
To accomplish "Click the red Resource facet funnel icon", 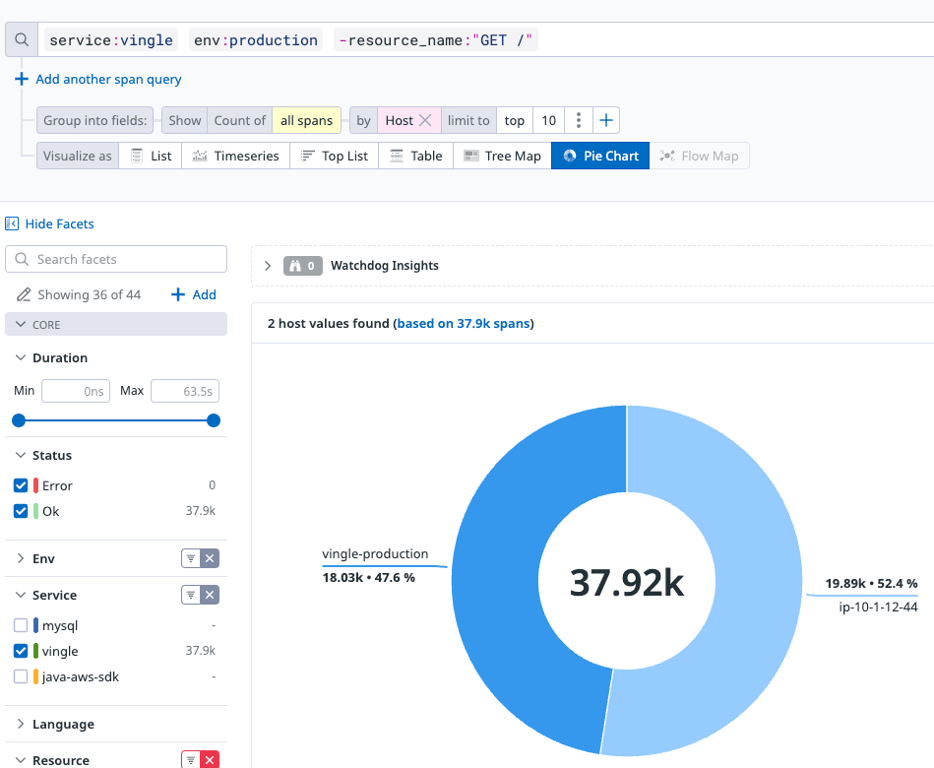I will [191, 760].
